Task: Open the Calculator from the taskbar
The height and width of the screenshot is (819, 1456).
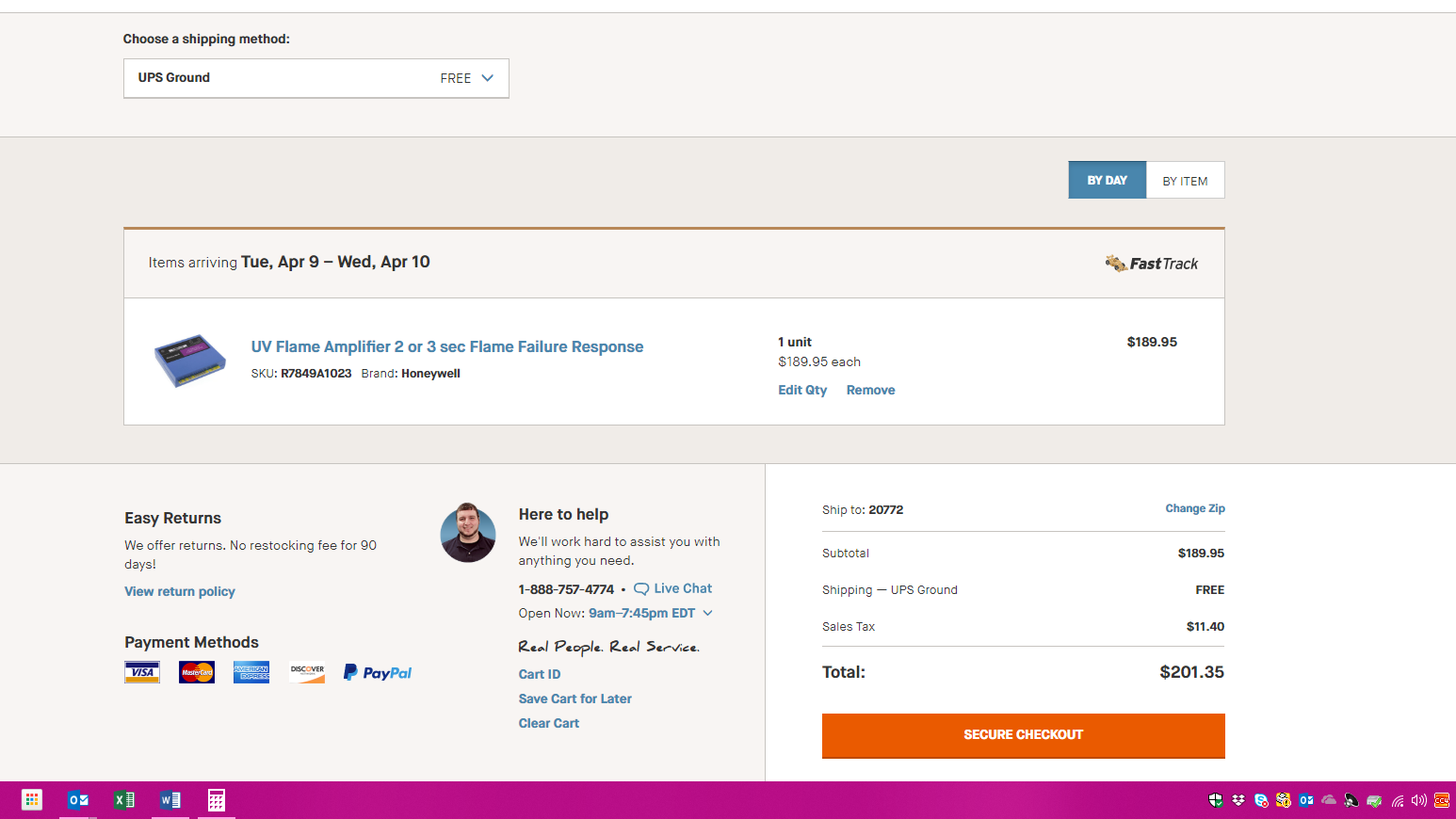Action: pyautogui.click(x=217, y=800)
